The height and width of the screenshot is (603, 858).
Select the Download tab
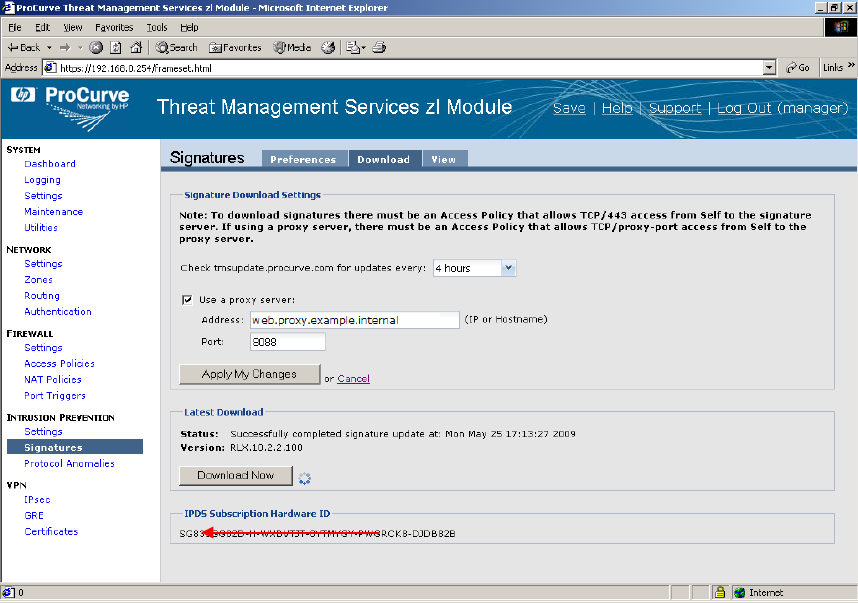coord(384,159)
